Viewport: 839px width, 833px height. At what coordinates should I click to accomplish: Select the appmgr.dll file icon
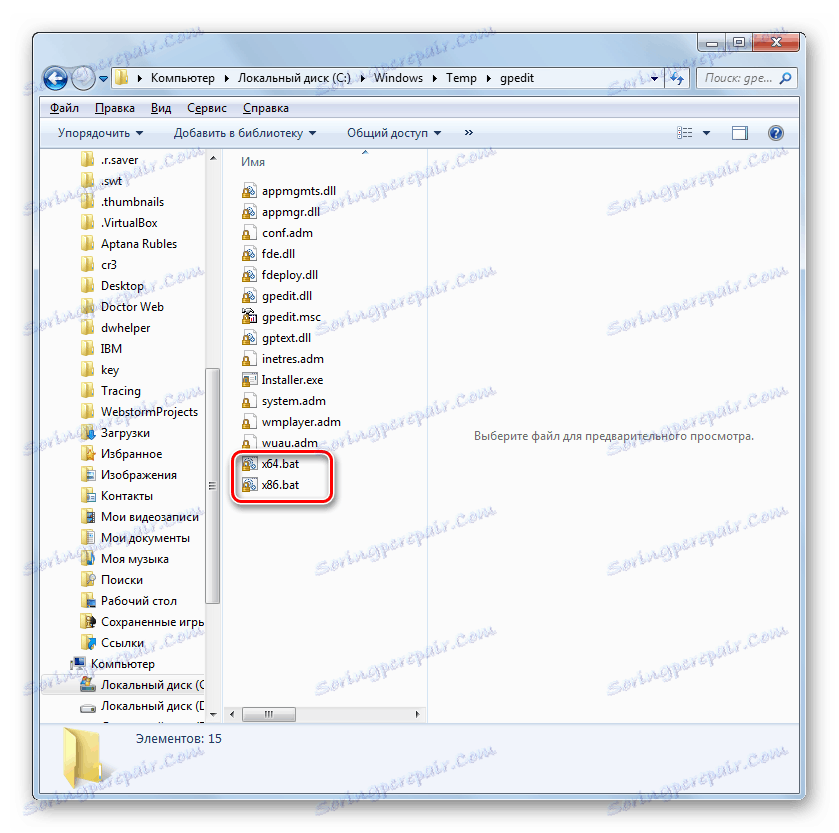click(249, 212)
